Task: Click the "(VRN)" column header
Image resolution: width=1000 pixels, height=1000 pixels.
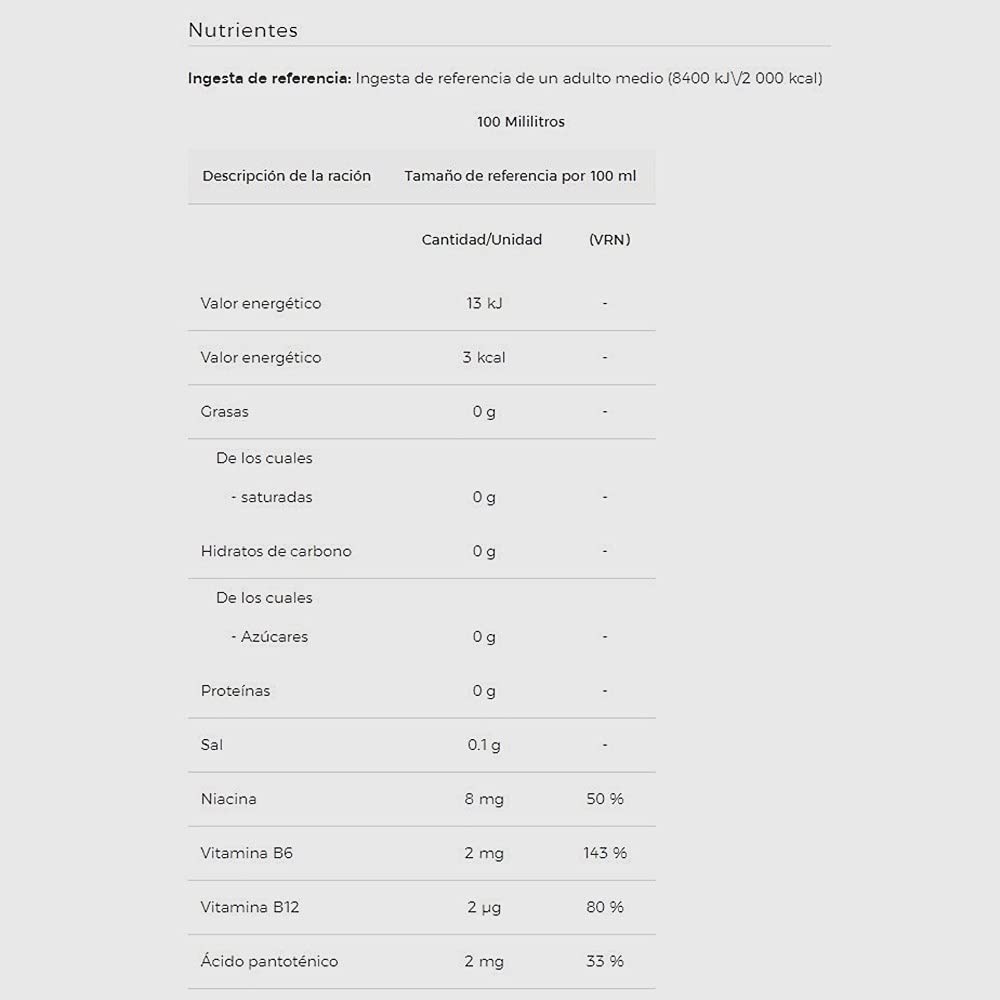Action: [609, 240]
